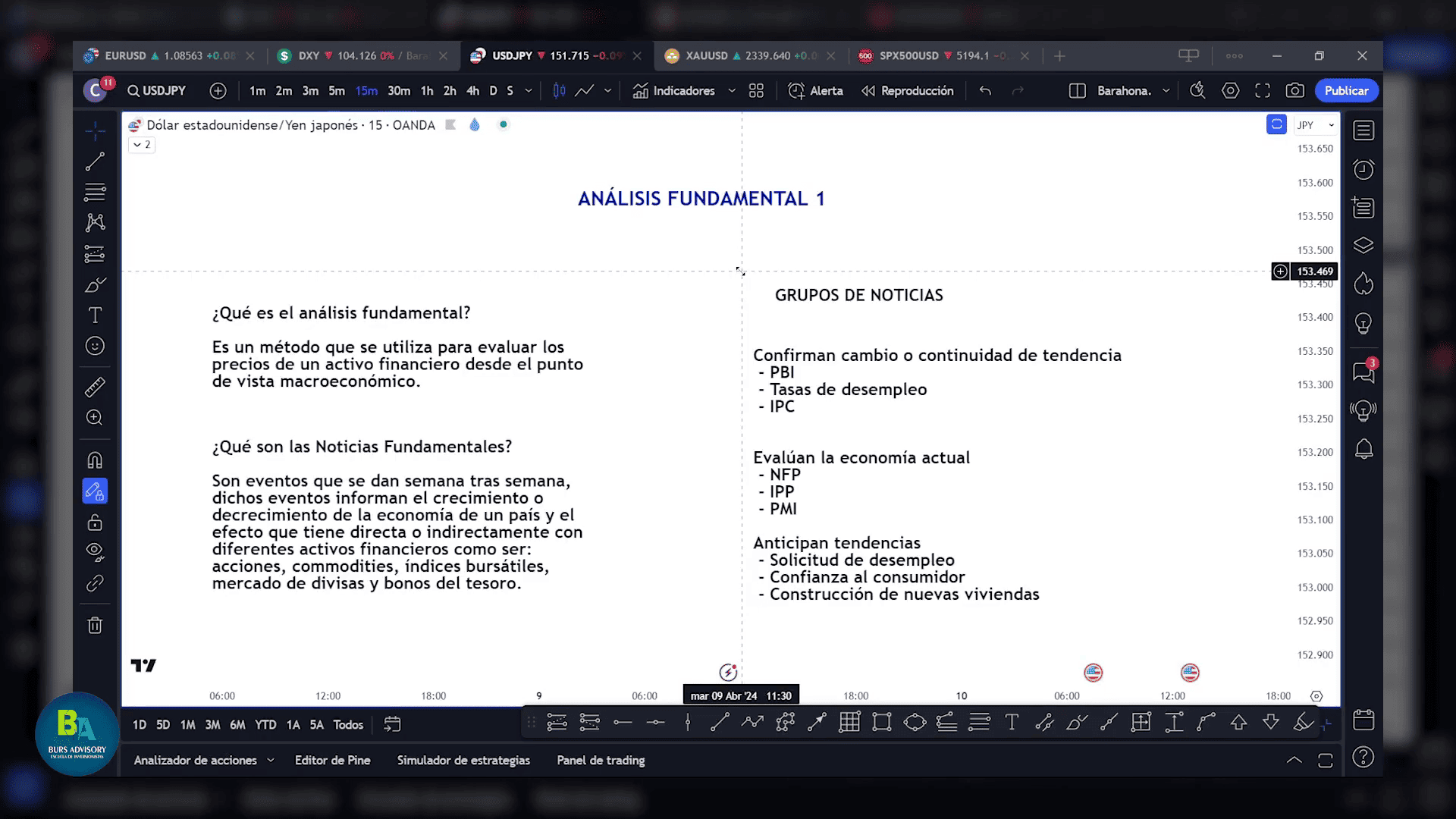The width and height of the screenshot is (1456, 819).
Task: Toggle magnet mode on
Action: click(x=95, y=460)
